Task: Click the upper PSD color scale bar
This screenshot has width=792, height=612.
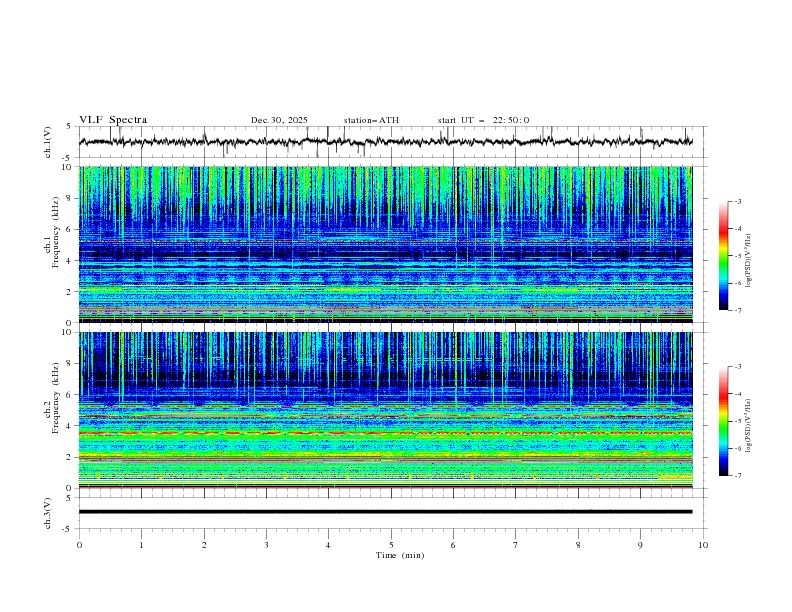Action: 723,256
